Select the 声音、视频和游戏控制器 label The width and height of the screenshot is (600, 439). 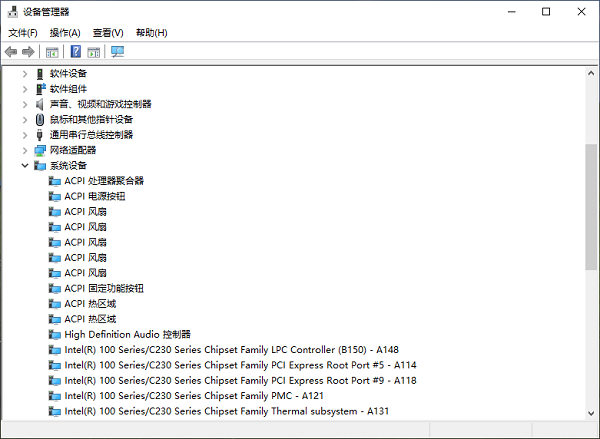tap(101, 104)
